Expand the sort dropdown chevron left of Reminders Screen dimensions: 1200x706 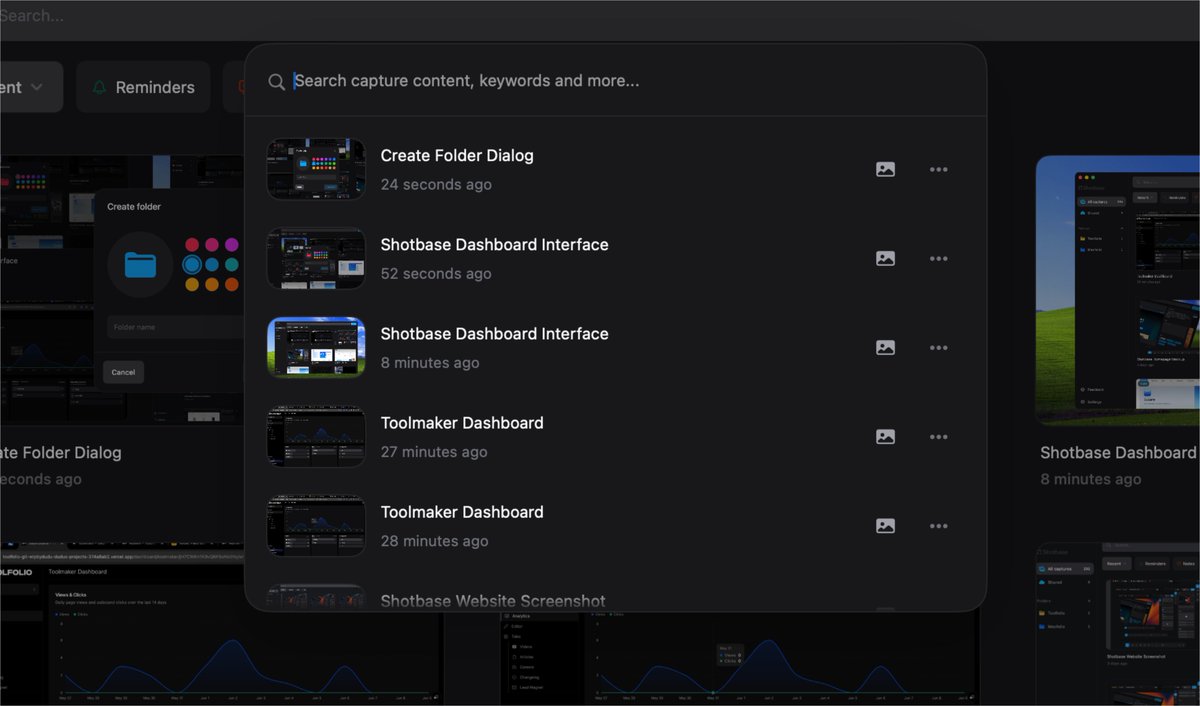click(x=37, y=87)
